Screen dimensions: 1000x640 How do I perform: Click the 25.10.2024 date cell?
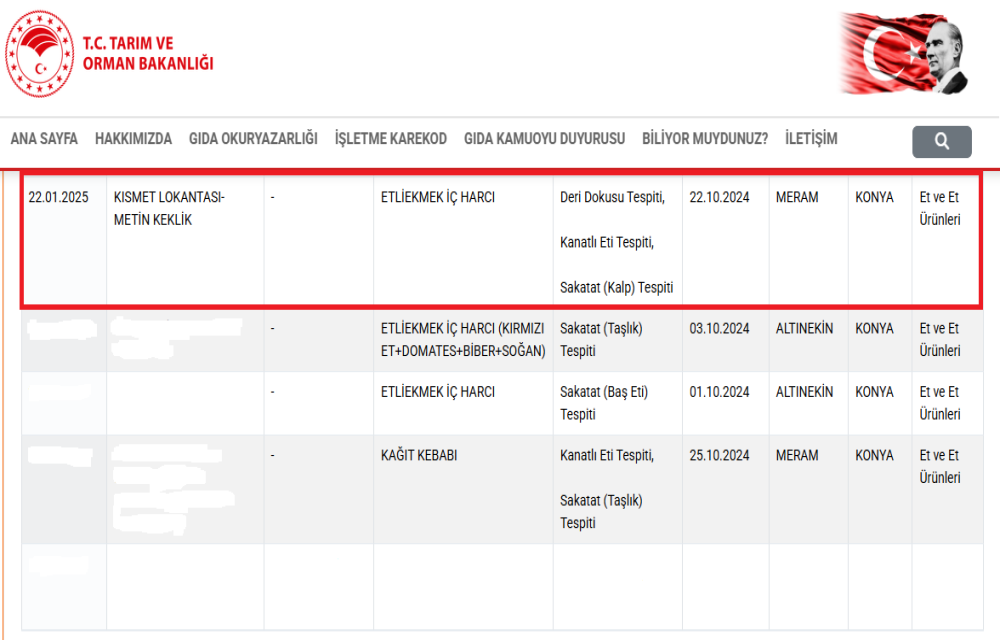[x=719, y=456]
